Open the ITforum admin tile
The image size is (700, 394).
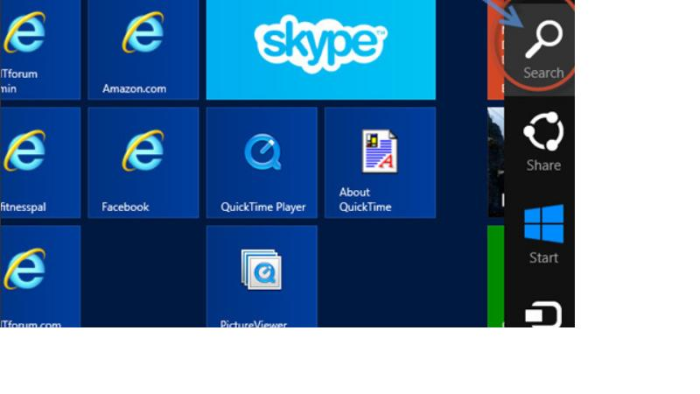40,50
